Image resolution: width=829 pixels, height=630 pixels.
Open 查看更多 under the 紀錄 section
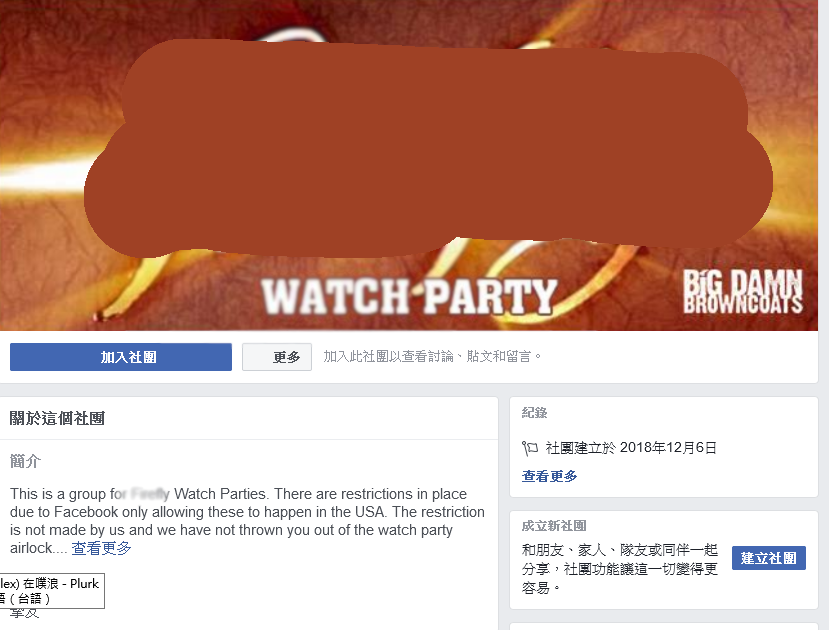[549, 476]
